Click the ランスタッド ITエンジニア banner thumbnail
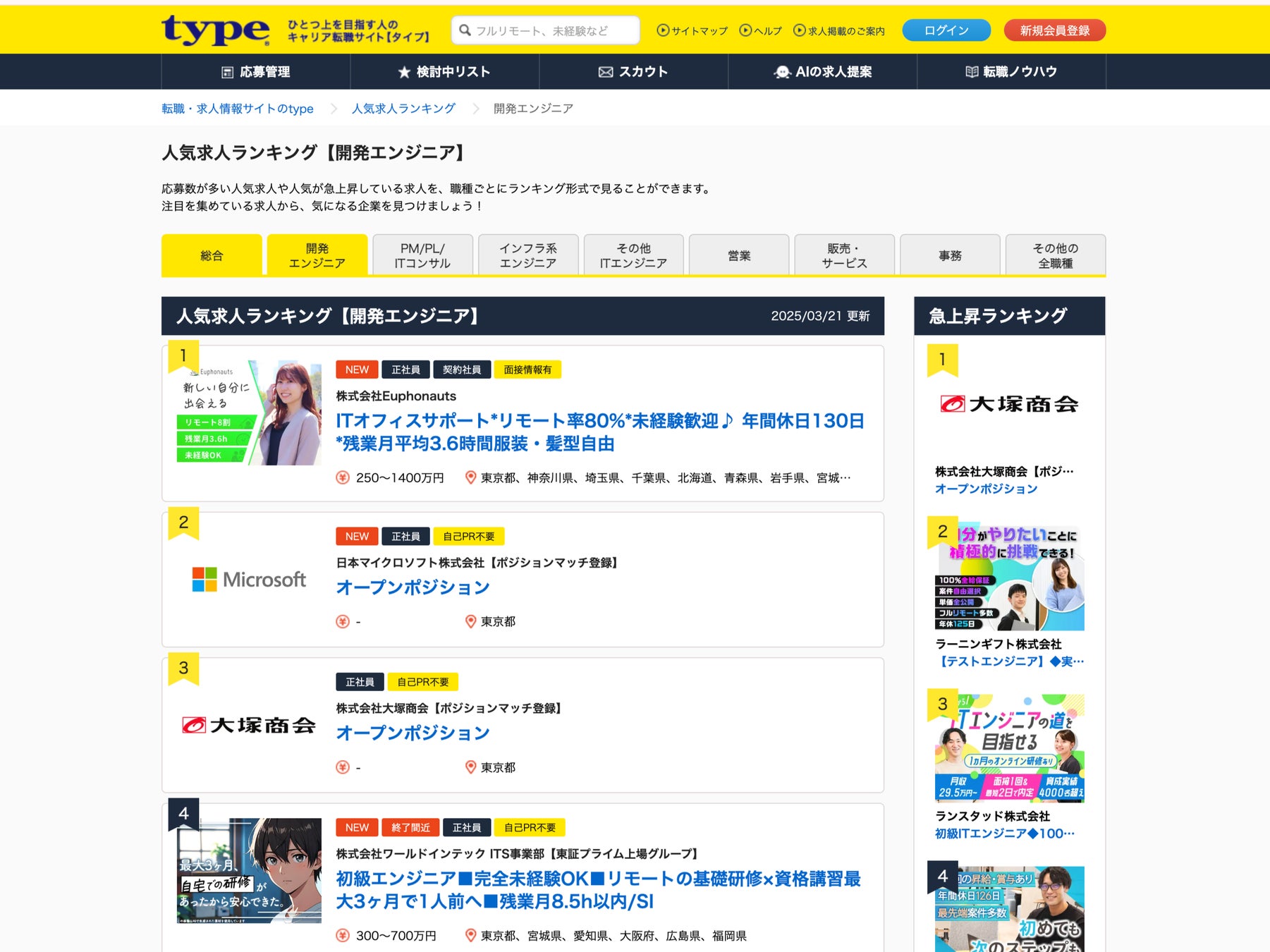The height and width of the screenshot is (952, 1270). [x=1010, y=749]
